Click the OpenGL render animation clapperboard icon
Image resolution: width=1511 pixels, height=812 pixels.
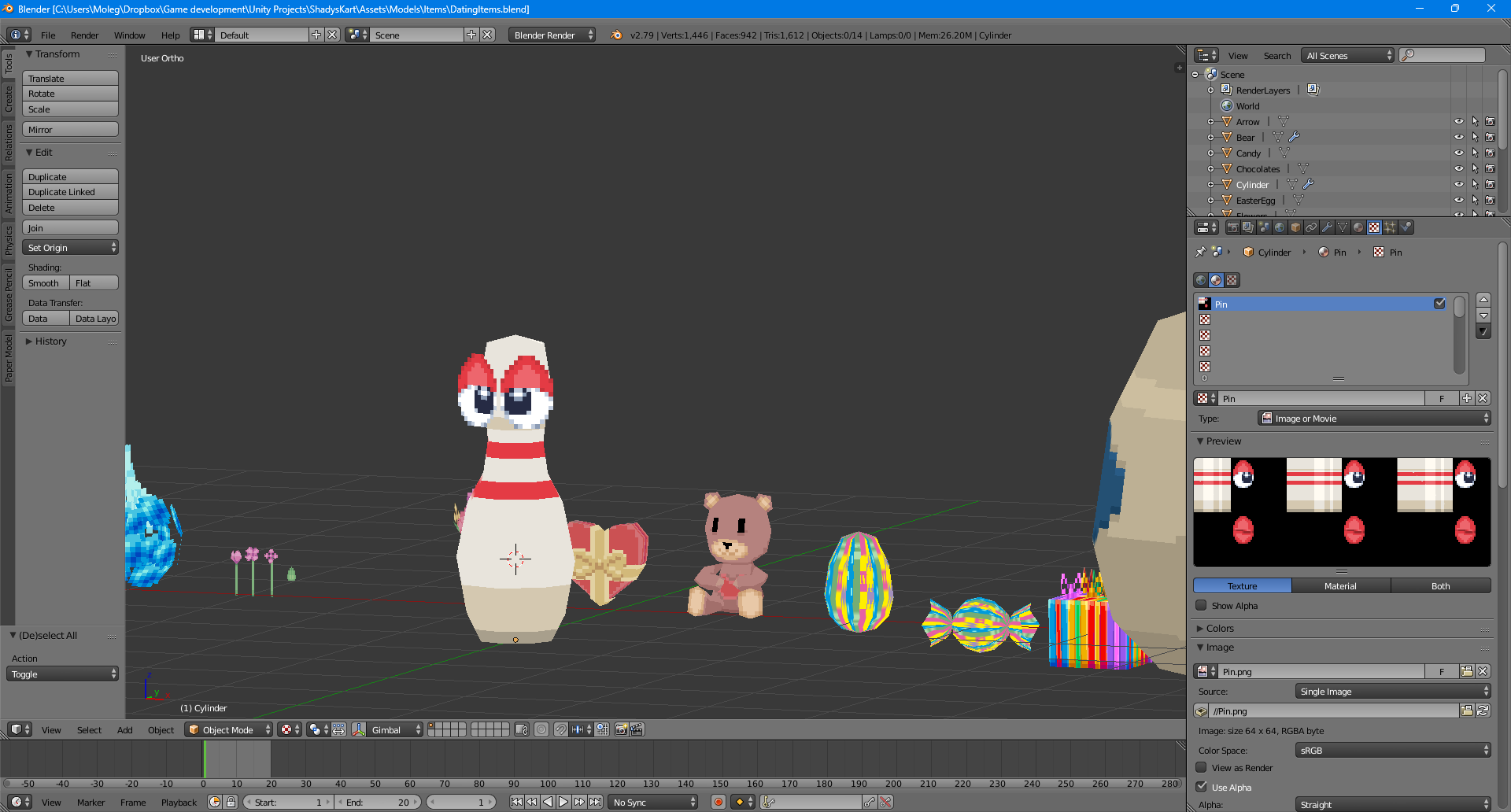tap(637, 729)
